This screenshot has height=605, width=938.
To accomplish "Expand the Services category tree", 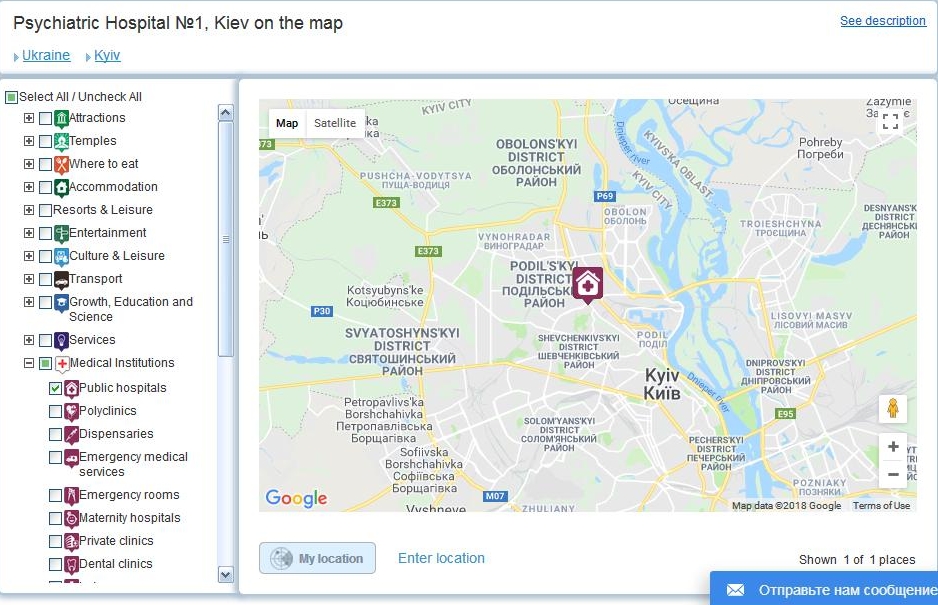I will pyautogui.click(x=28, y=339).
